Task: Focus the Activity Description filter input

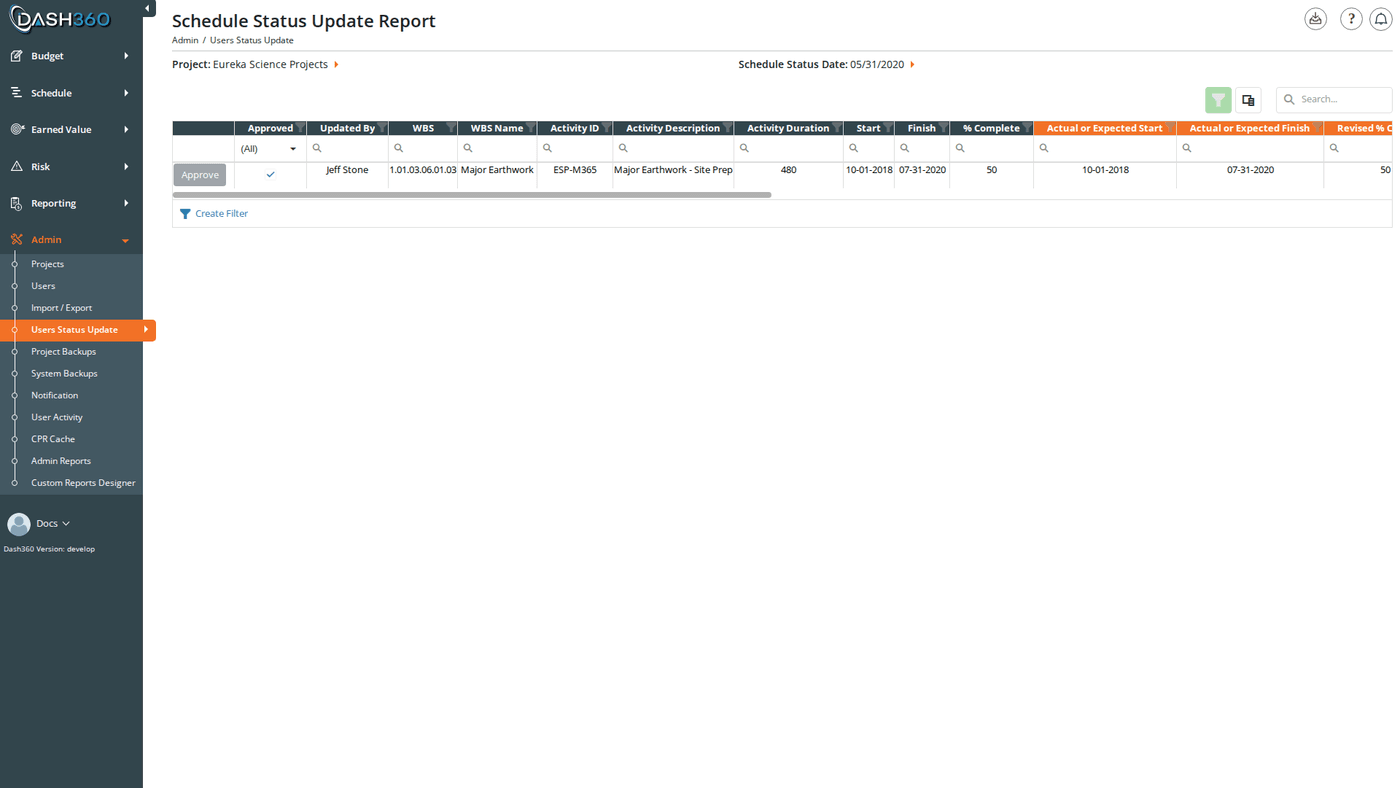Action: pyautogui.click(x=673, y=148)
